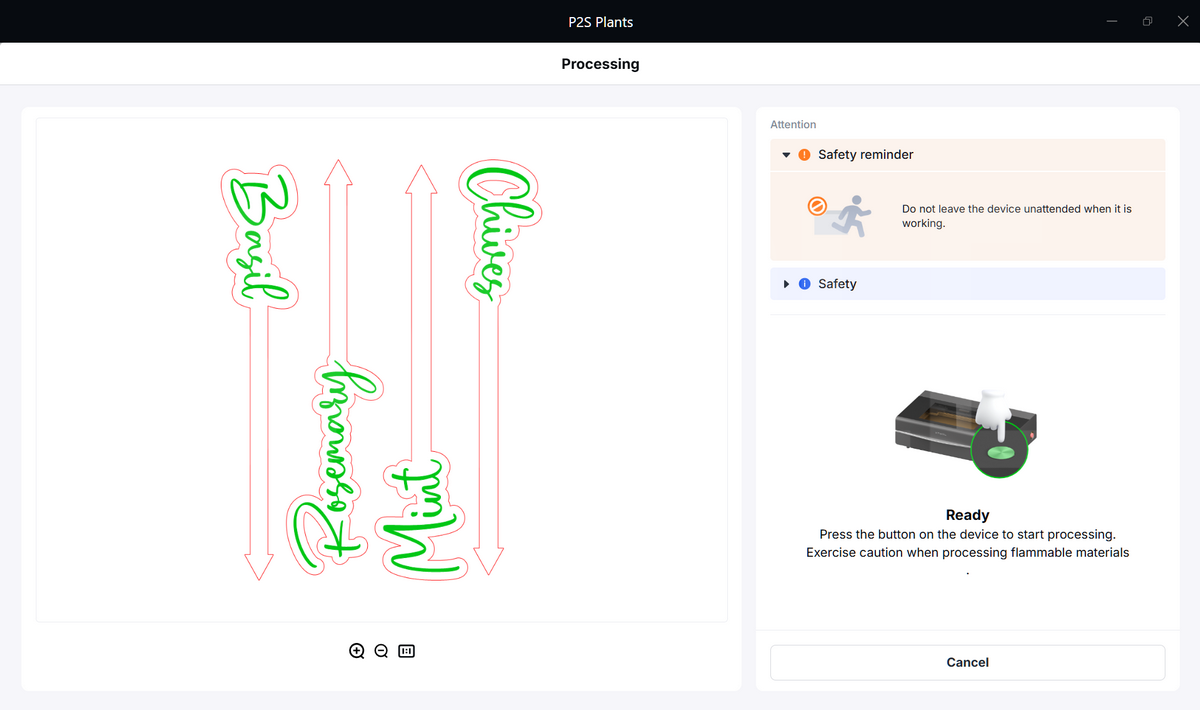
Task: Click the Ready status heading
Action: 967,515
